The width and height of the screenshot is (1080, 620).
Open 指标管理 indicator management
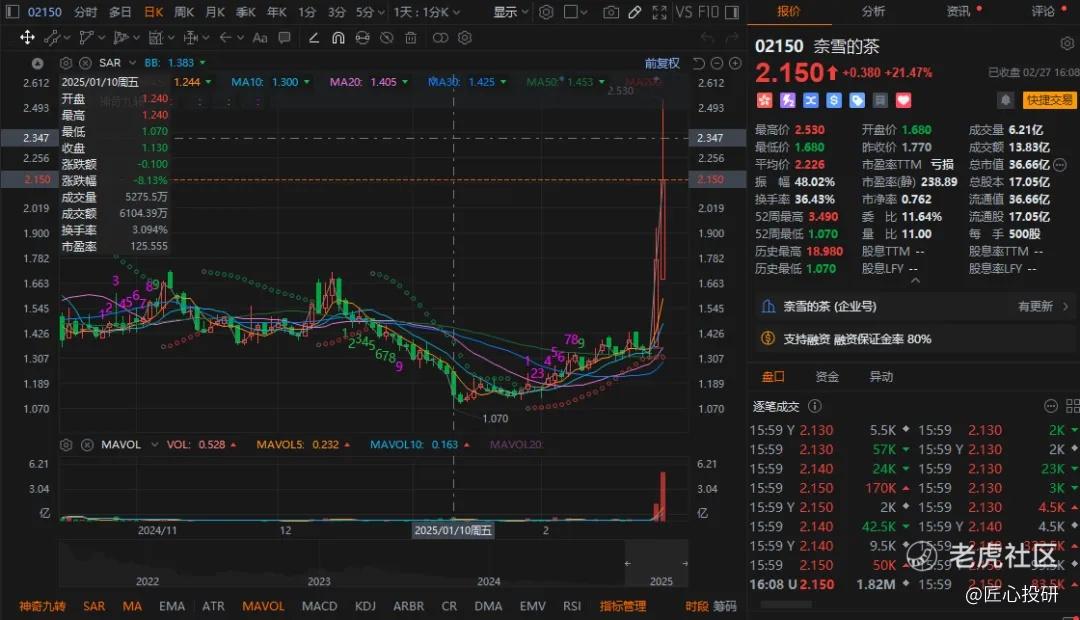coord(623,606)
